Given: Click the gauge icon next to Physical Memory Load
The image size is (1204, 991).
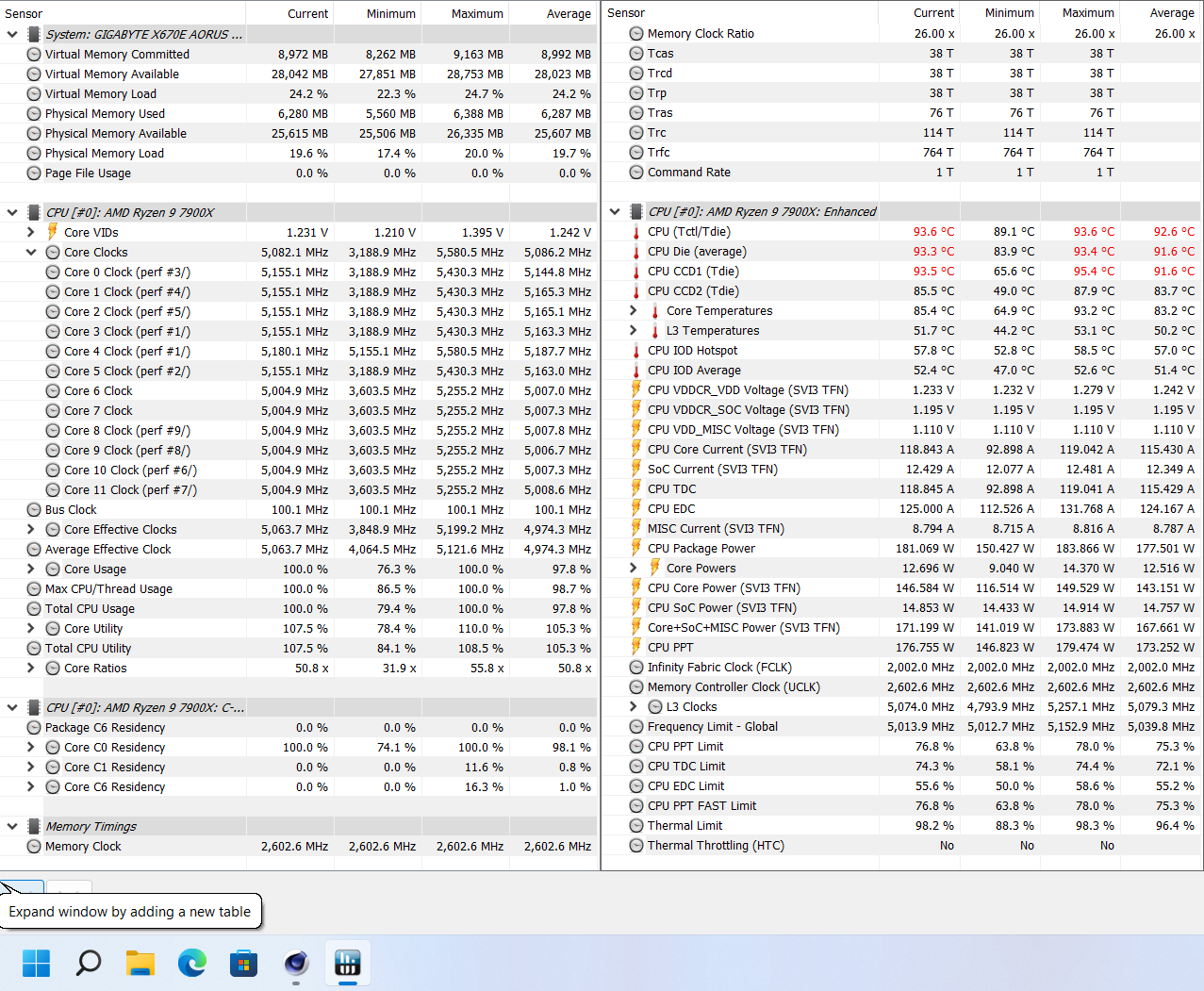Looking at the screenshot, I should coord(34,153).
